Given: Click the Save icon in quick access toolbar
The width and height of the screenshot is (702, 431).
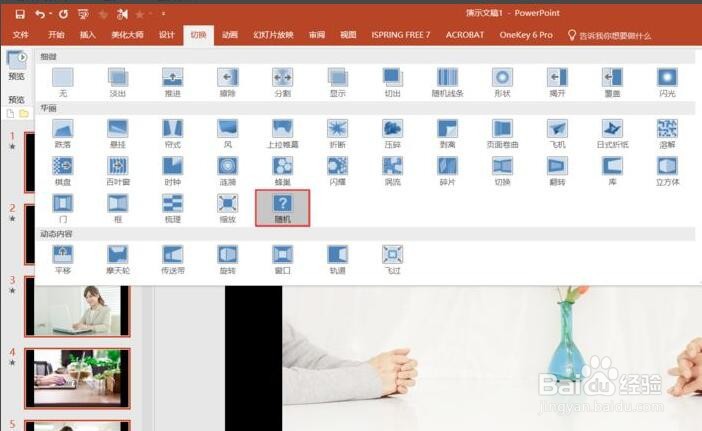Looking at the screenshot, I should [20, 14].
